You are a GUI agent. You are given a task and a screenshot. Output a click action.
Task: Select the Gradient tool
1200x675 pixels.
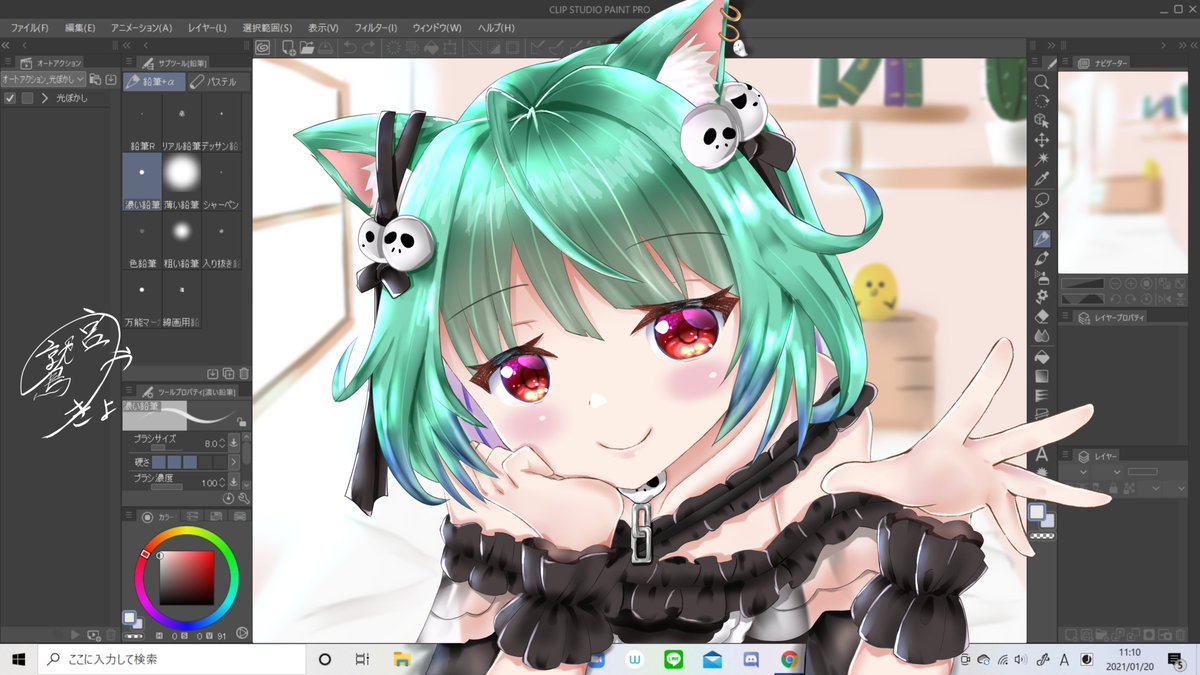coord(1041,376)
